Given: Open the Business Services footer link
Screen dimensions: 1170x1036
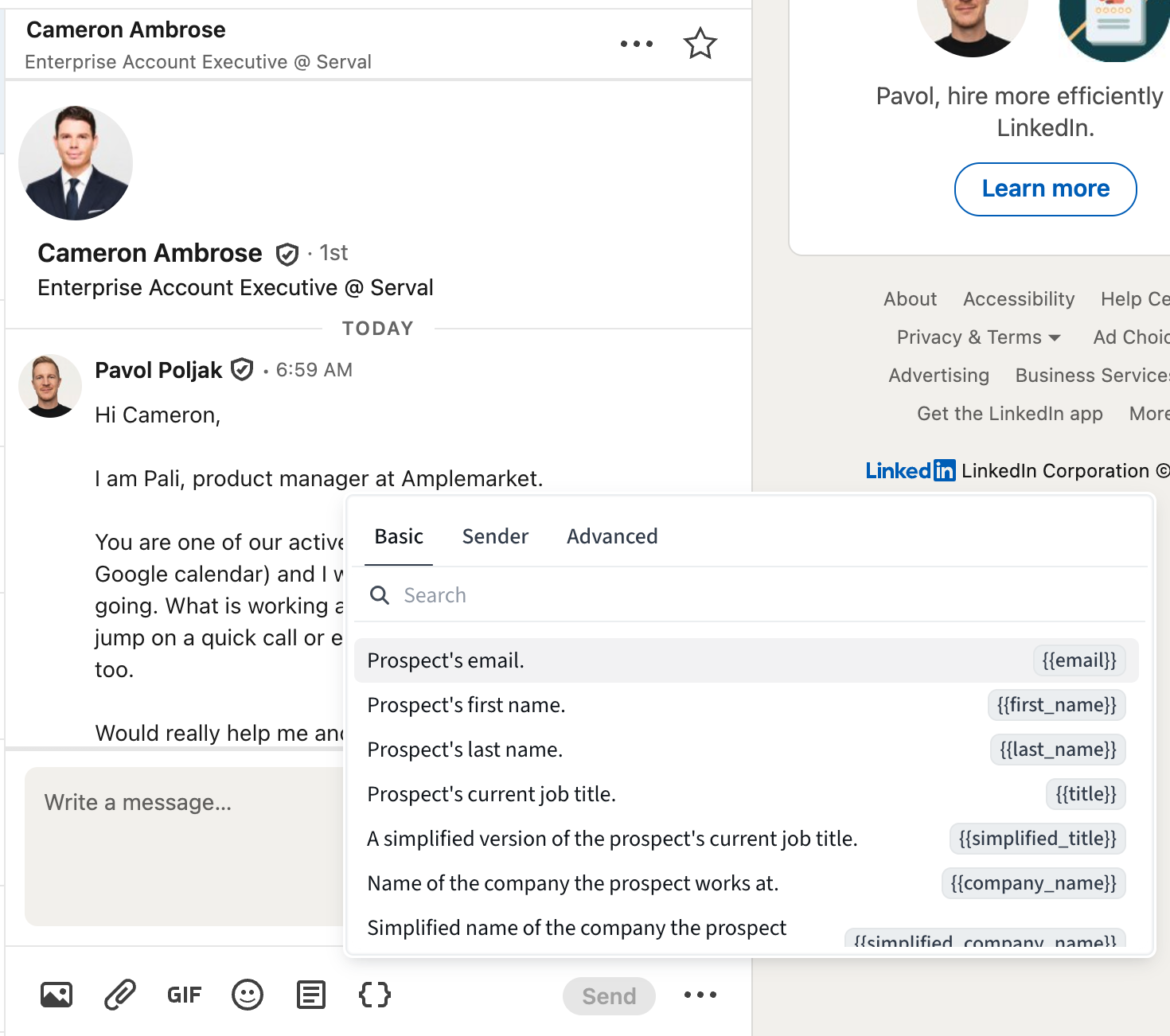Looking at the screenshot, I should (1092, 376).
